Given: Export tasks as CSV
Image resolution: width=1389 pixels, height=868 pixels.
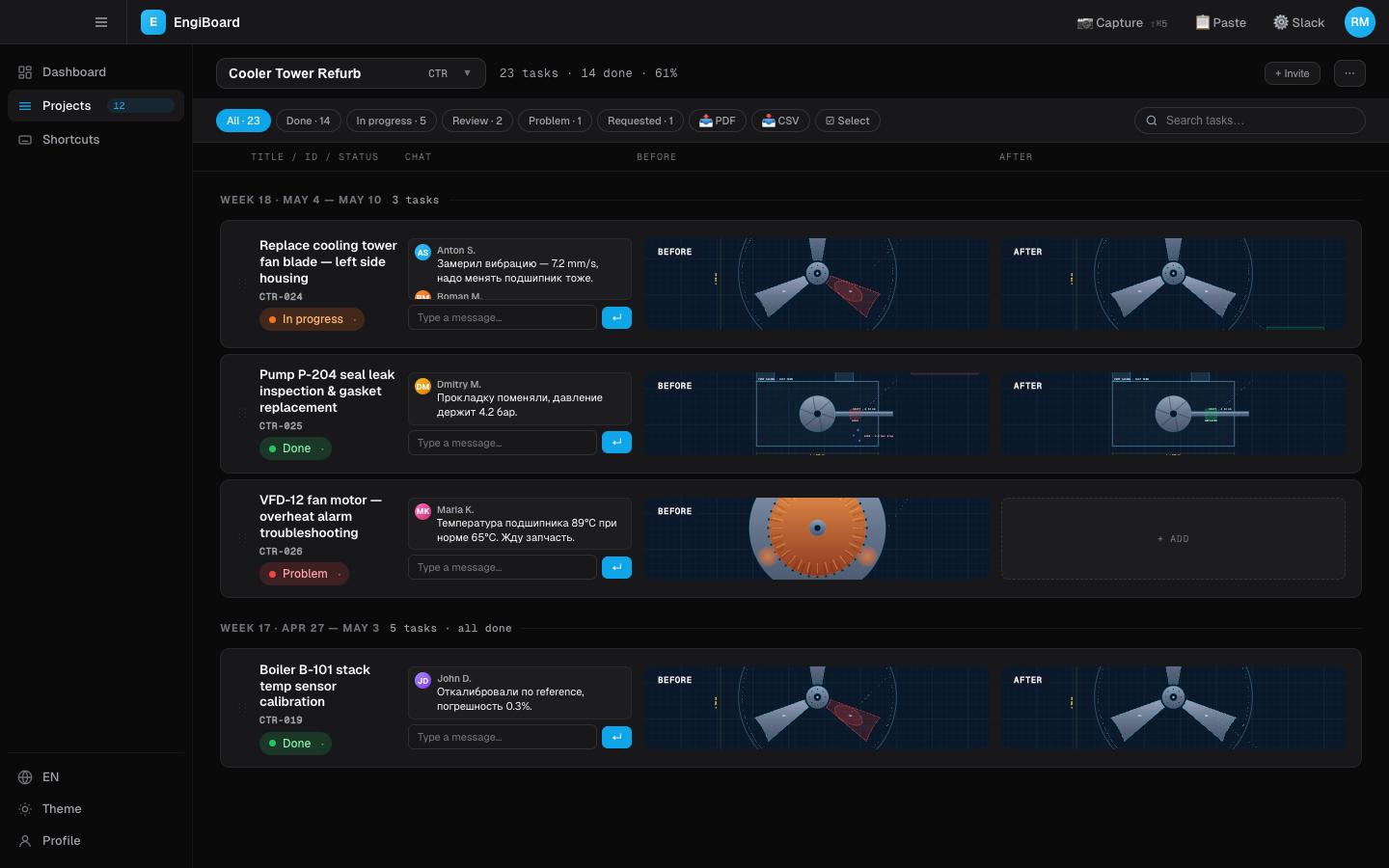Looking at the screenshot, I should coord(780,121).
